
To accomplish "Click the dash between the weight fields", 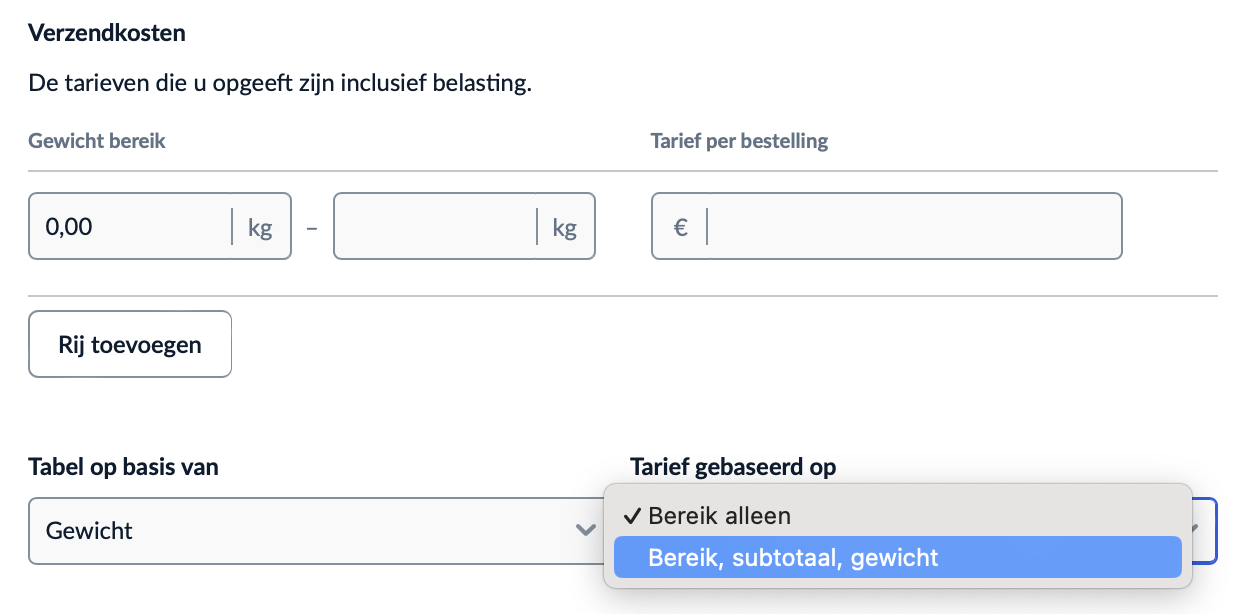I will [x=312, y=228].
